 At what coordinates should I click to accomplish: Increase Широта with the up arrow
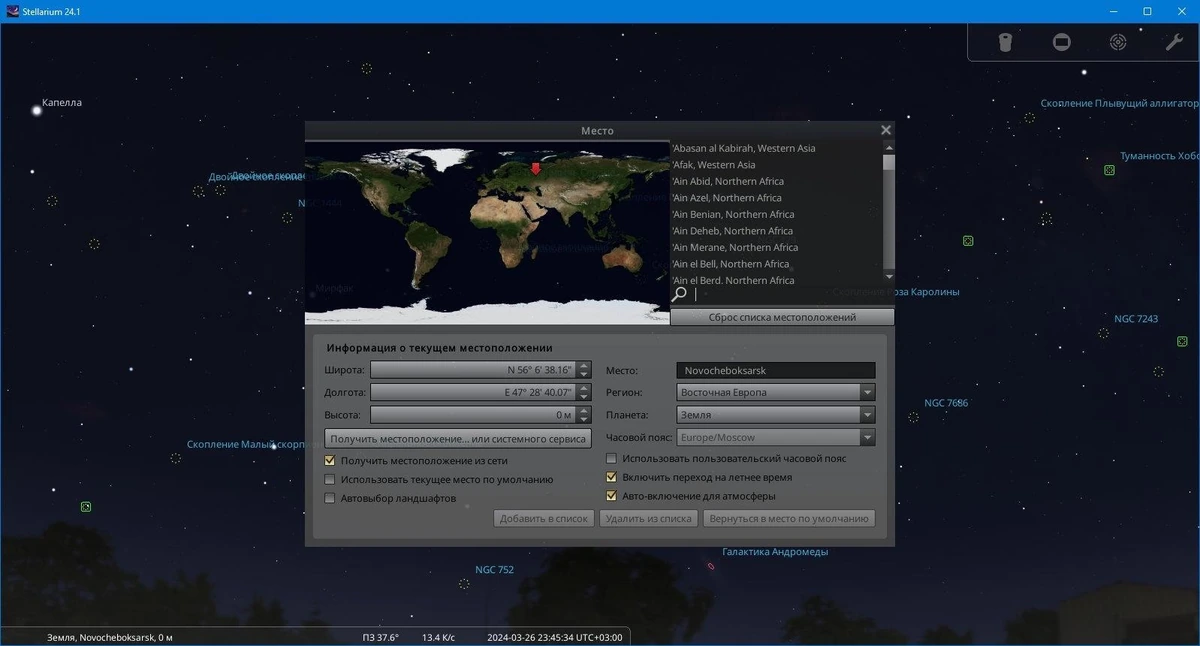pos(584,366)
